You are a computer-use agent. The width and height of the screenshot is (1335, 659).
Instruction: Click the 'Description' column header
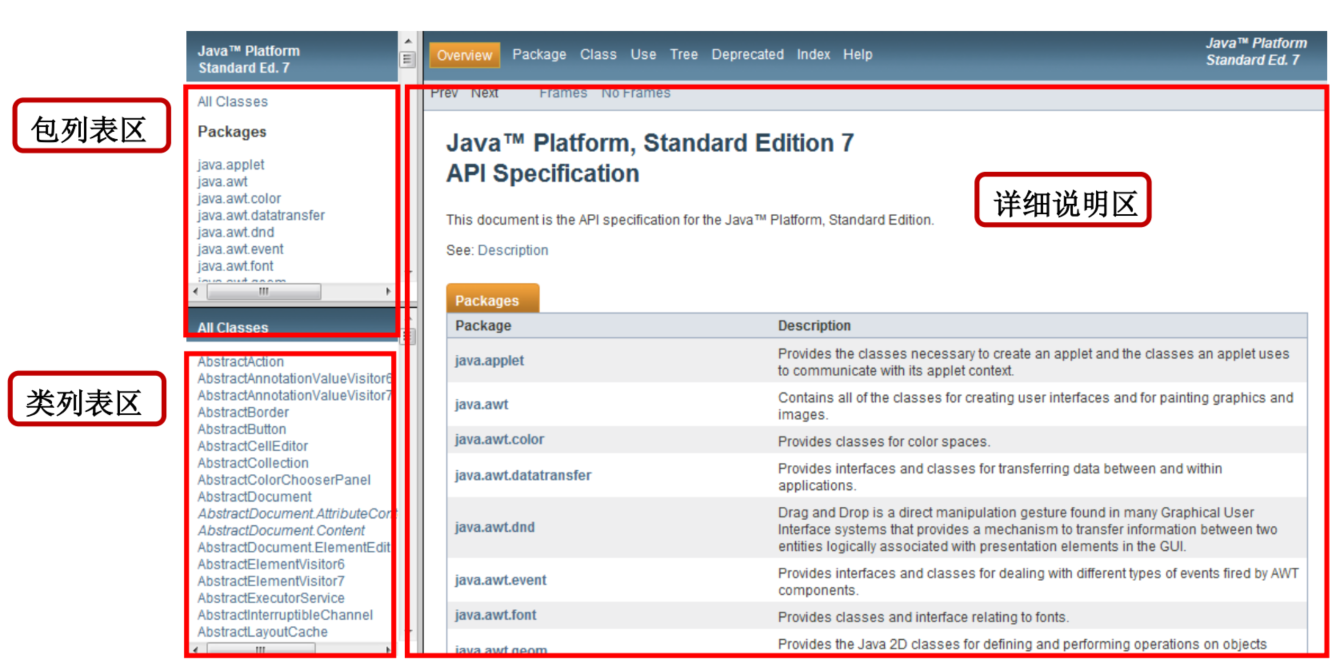pyautogui.click(x=814, y=325)
